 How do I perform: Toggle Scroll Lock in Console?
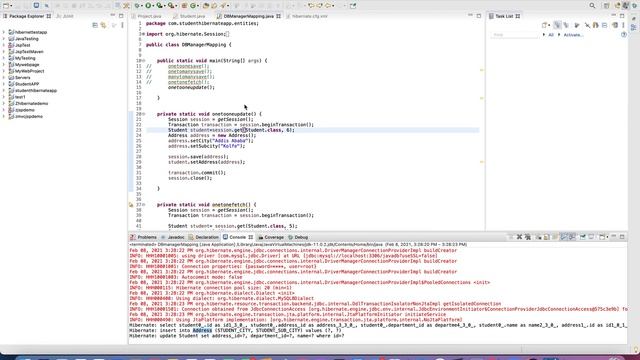546,237
